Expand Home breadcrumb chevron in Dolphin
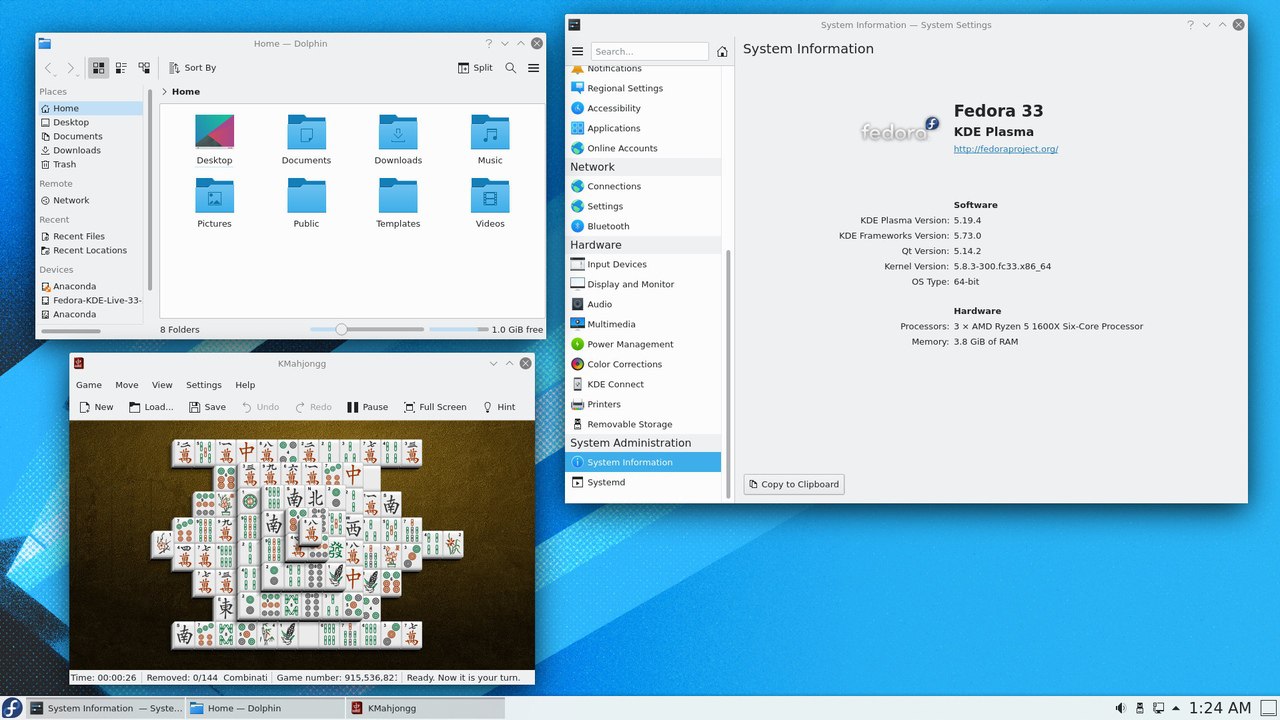This screenshot has height=720, width=1280. point(164,92)
